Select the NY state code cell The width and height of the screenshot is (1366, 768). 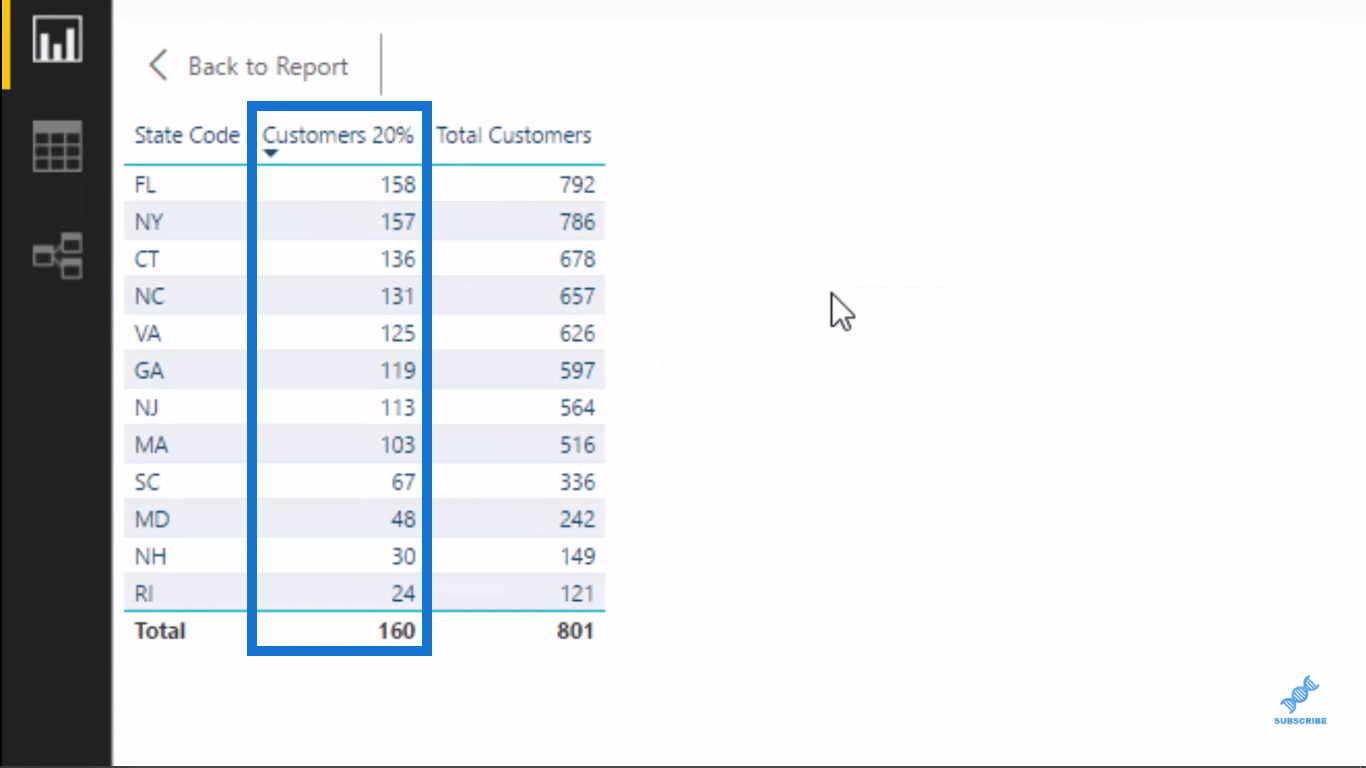149,221
